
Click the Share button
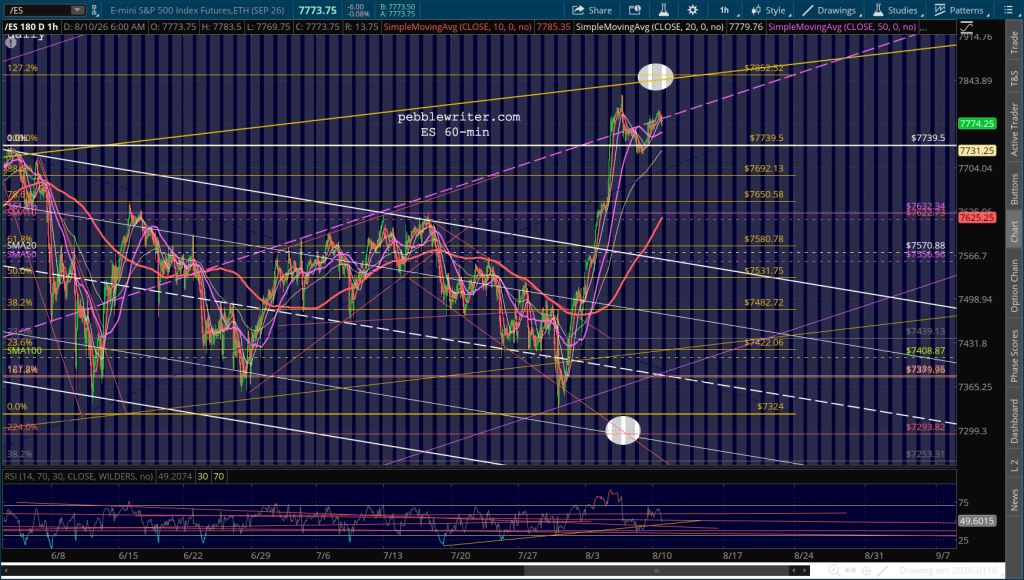592,10
